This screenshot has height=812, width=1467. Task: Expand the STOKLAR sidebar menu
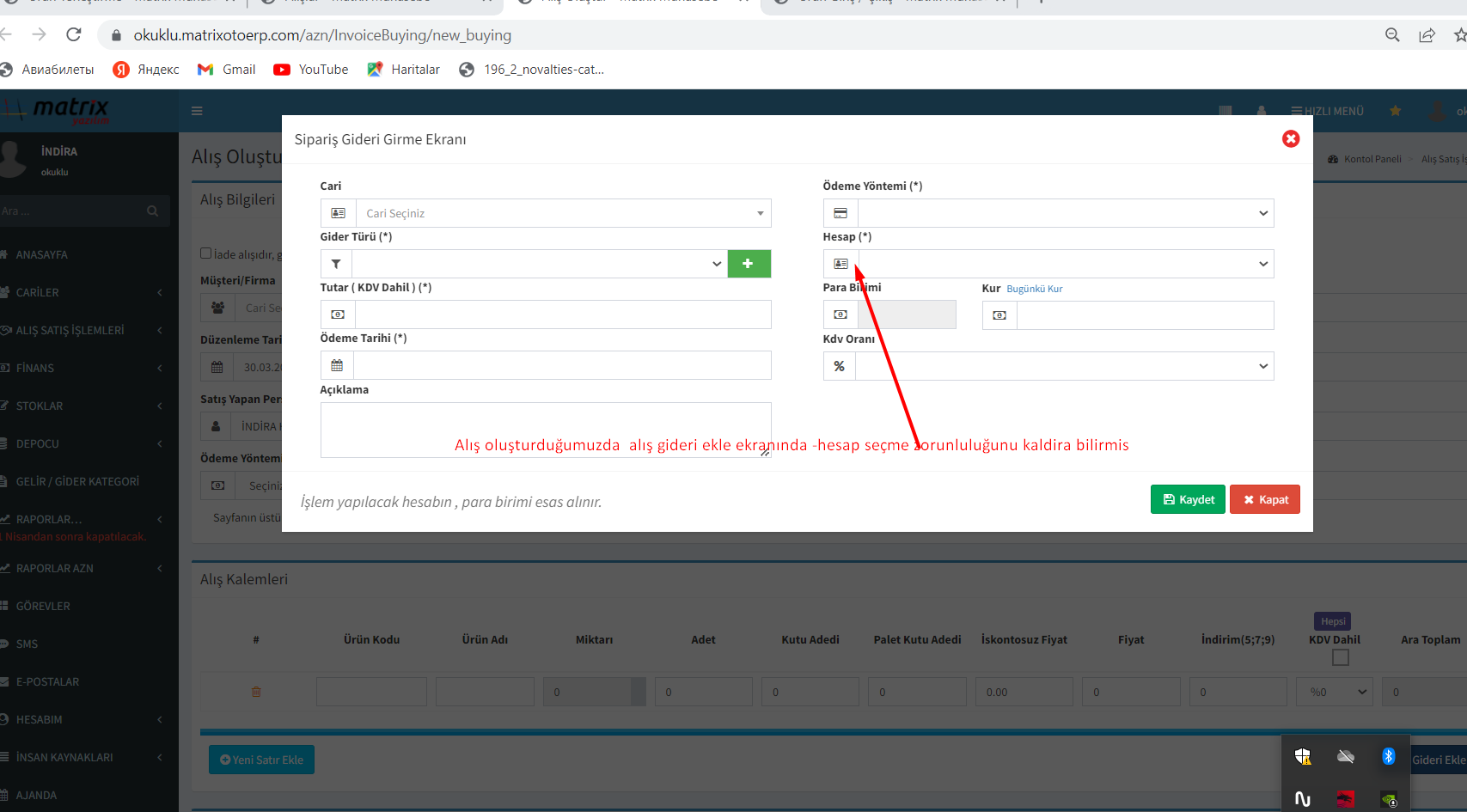pyautogui.click(x=40, y=406)
